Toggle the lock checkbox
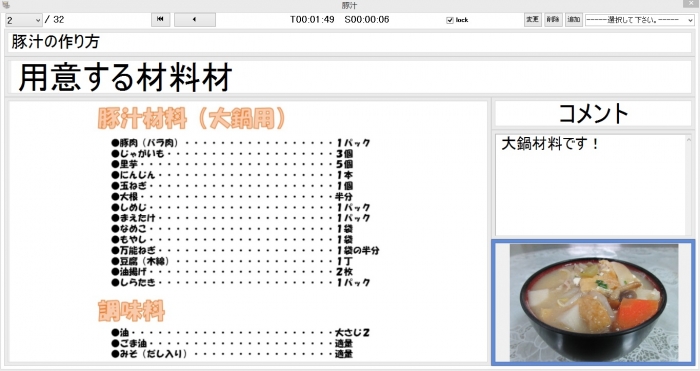The width and height of the screenshot is (700, 371). pyautogui.click(x=450, y=20)
